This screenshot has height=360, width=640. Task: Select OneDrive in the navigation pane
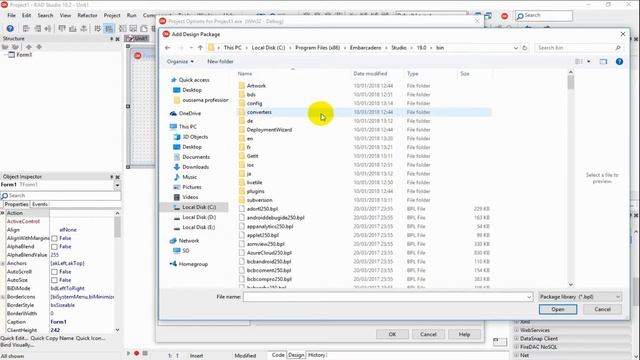click(190, 113)
